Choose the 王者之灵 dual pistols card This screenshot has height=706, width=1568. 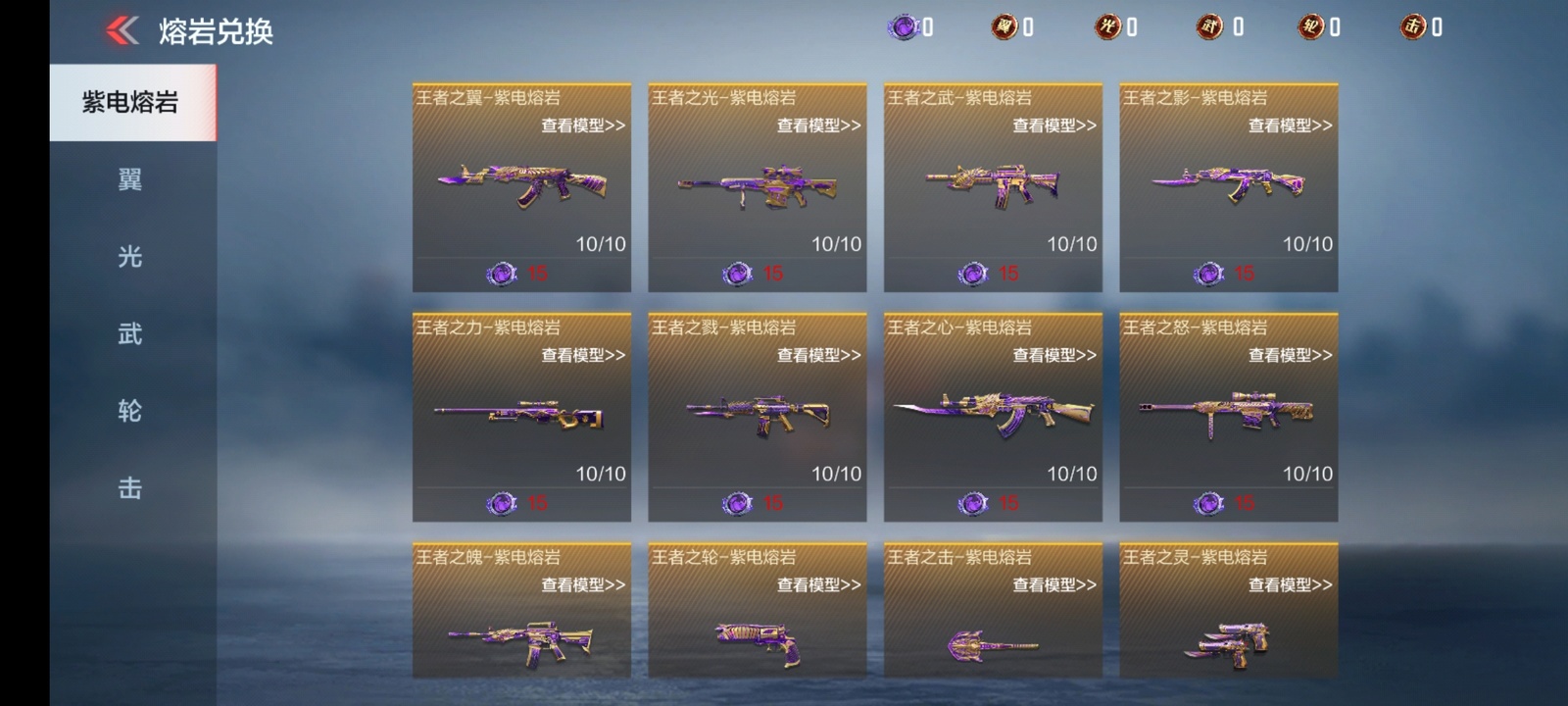tap(1229, 610)
